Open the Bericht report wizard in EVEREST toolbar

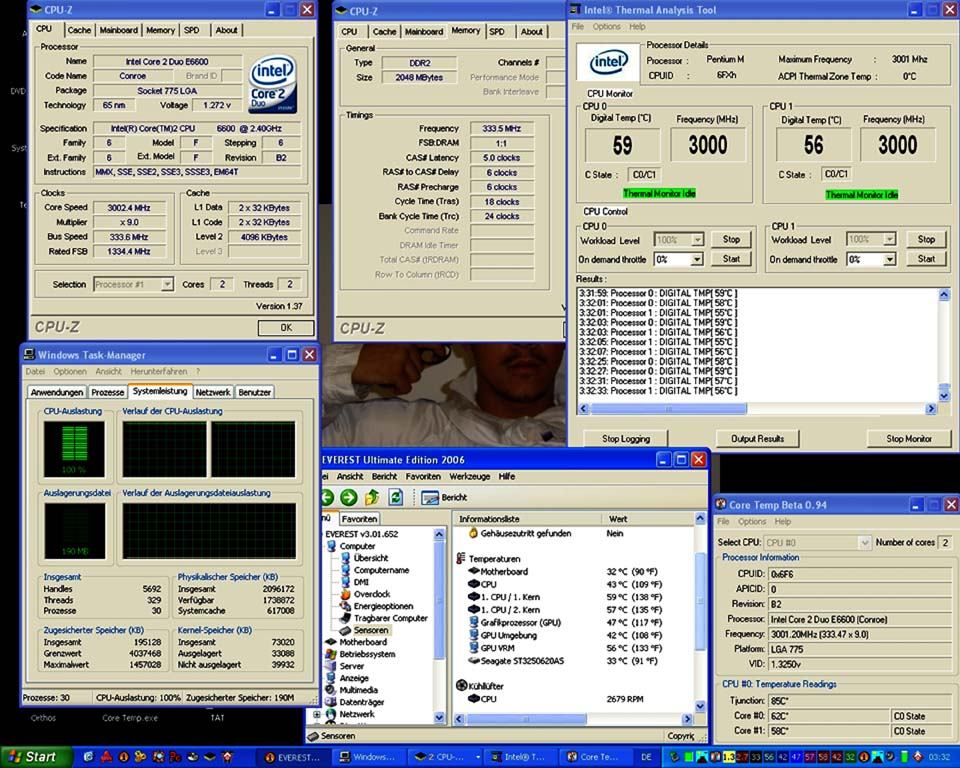[x=444, y=497]
